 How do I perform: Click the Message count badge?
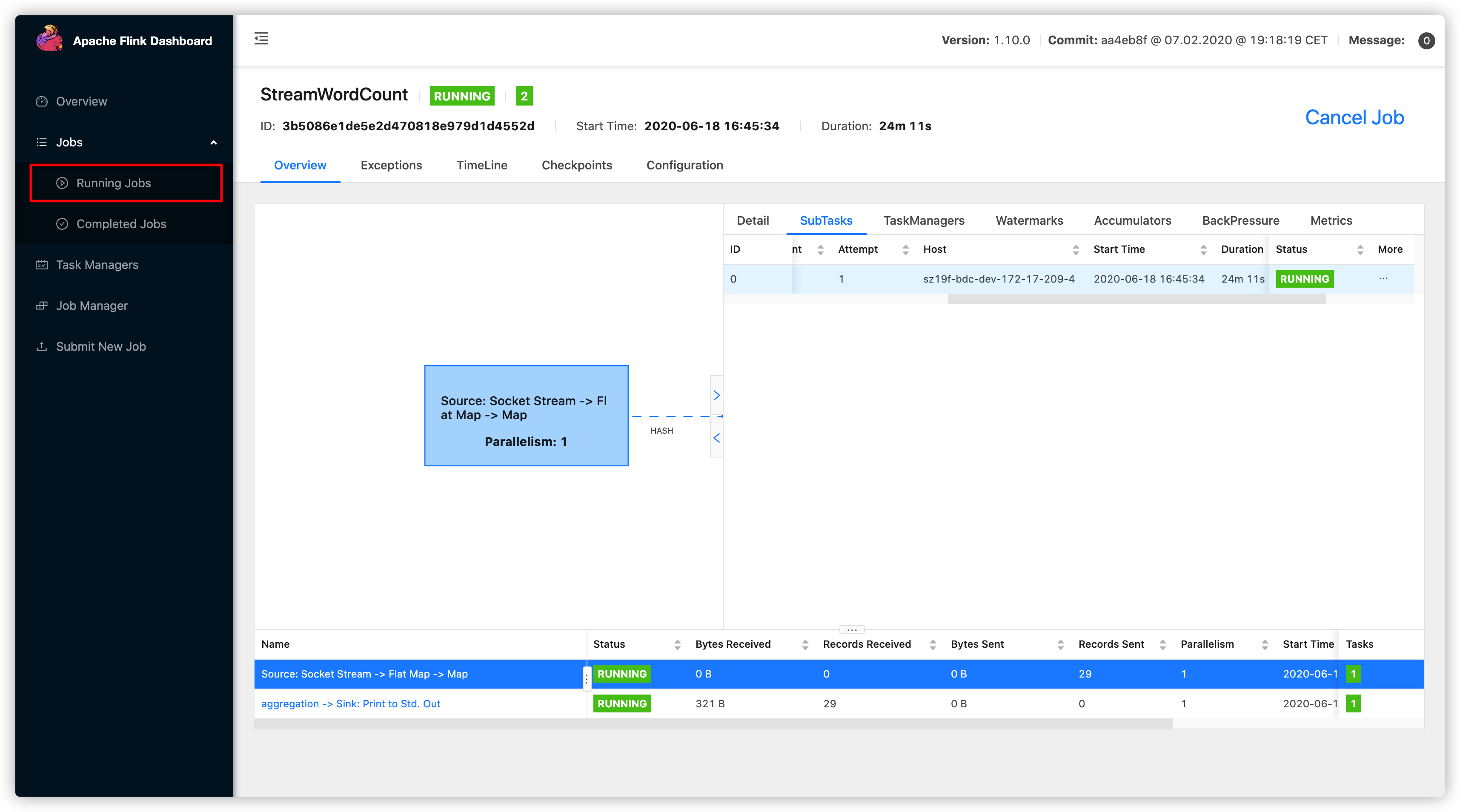tap(1426, 41)
